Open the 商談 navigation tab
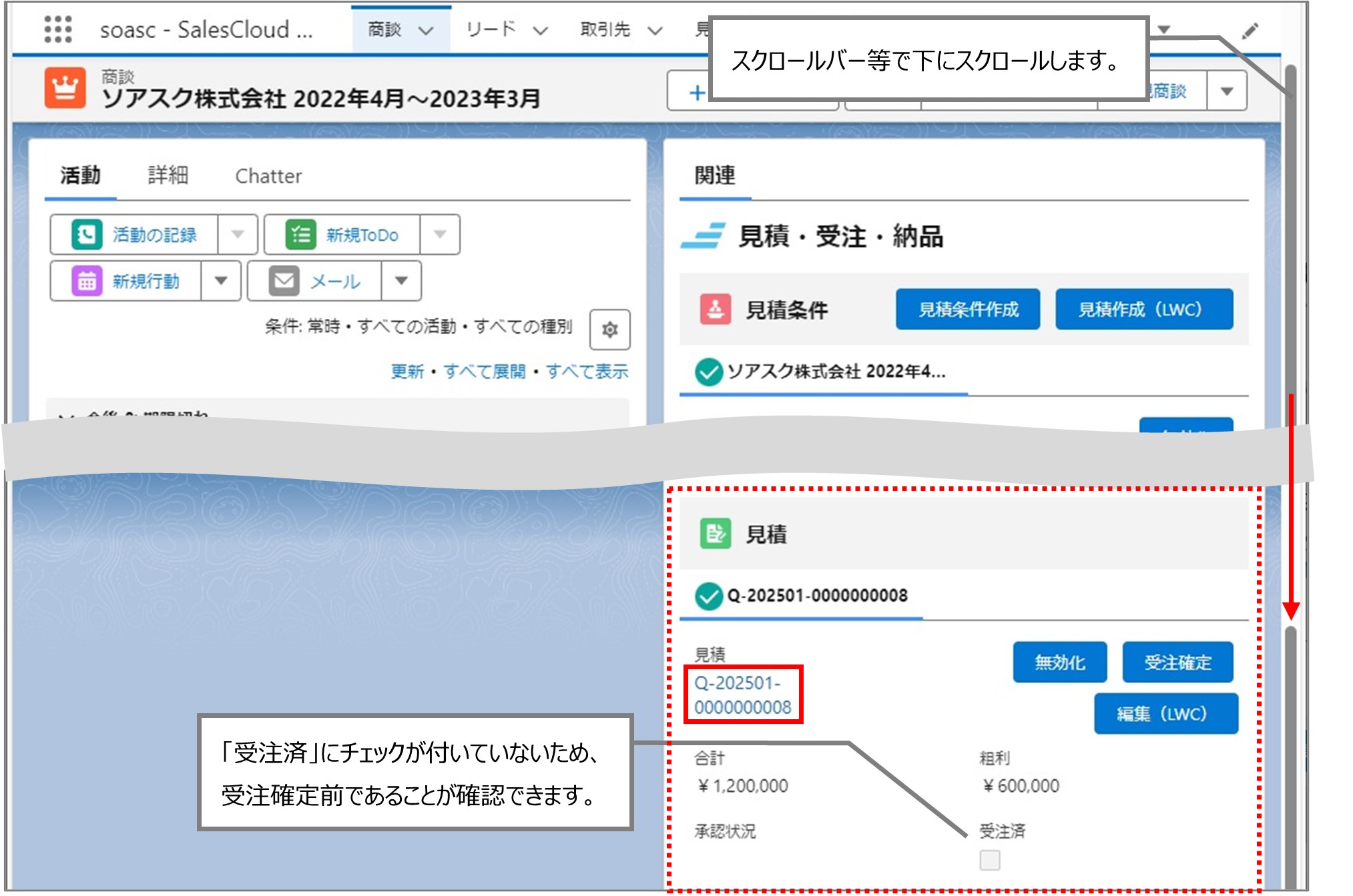Screen dimensions: 1353x896 385,30
